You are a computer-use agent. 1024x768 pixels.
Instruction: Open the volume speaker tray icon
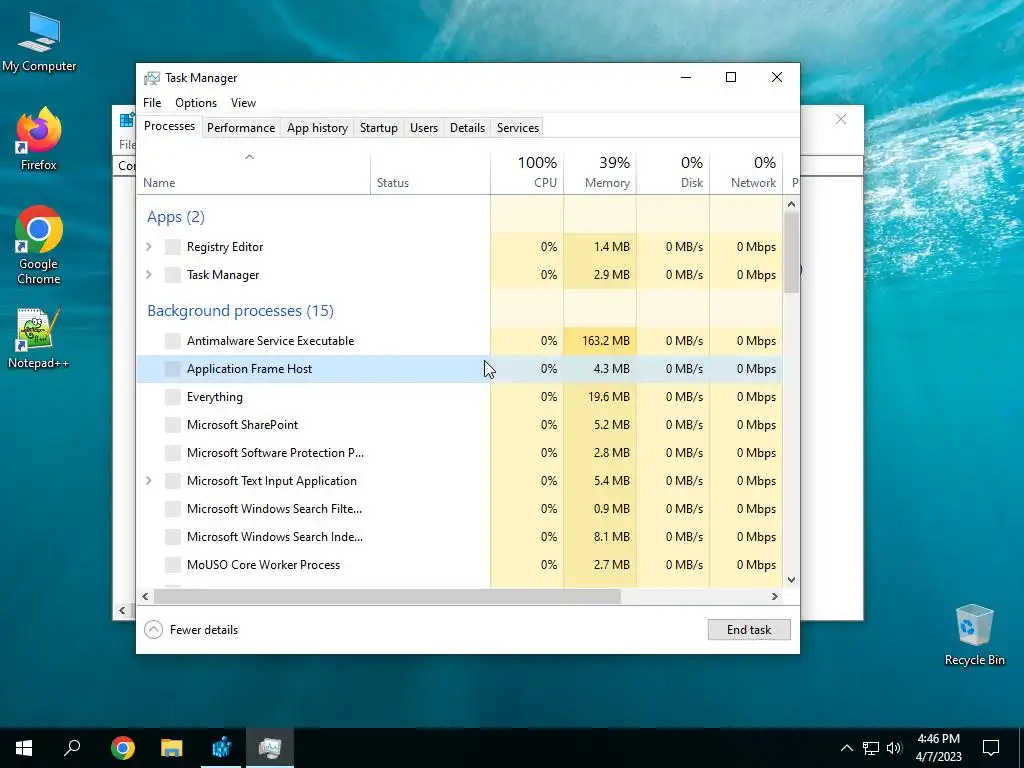tap(894, 748)
